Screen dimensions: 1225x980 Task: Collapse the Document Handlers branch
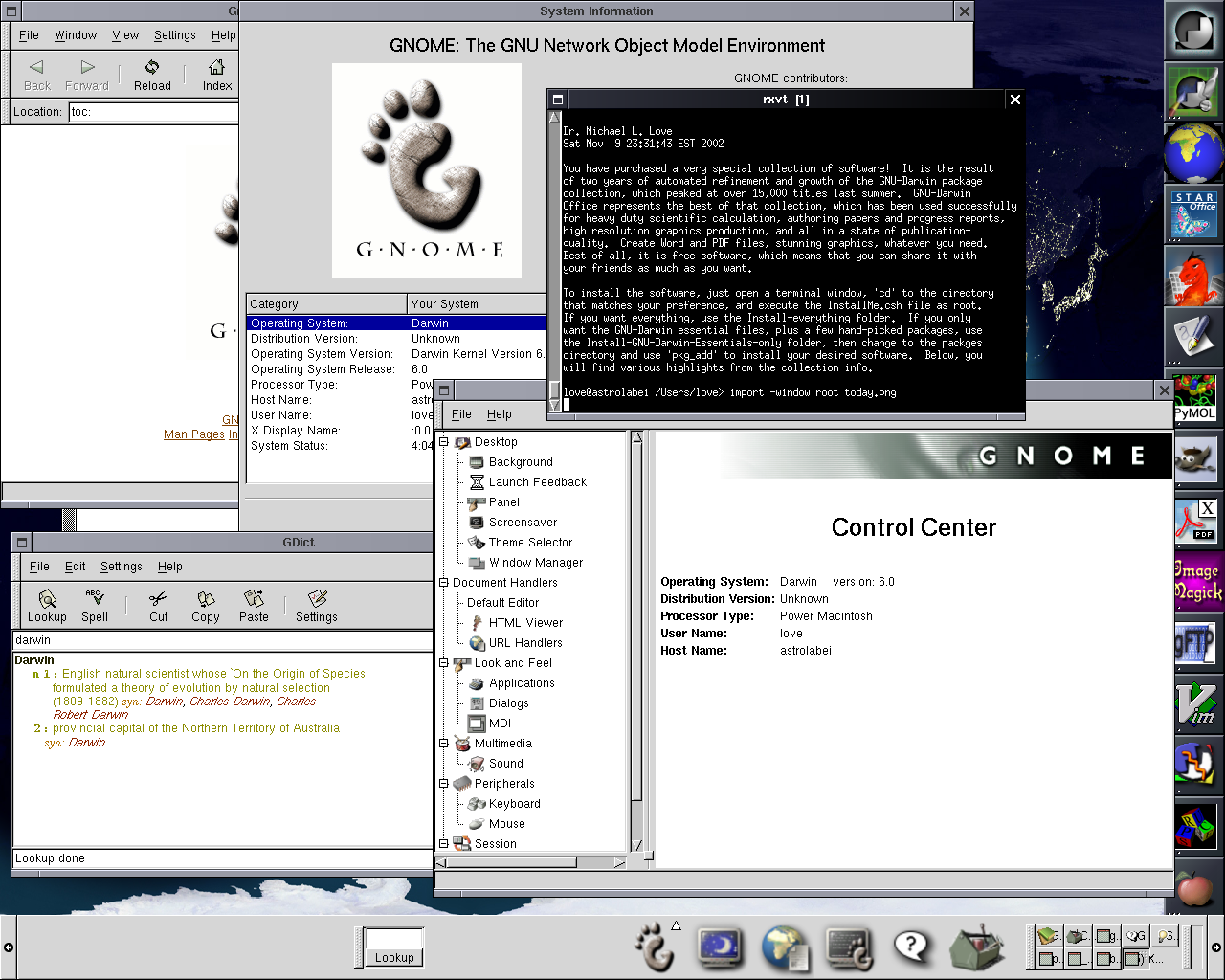[x=443, y=582]
